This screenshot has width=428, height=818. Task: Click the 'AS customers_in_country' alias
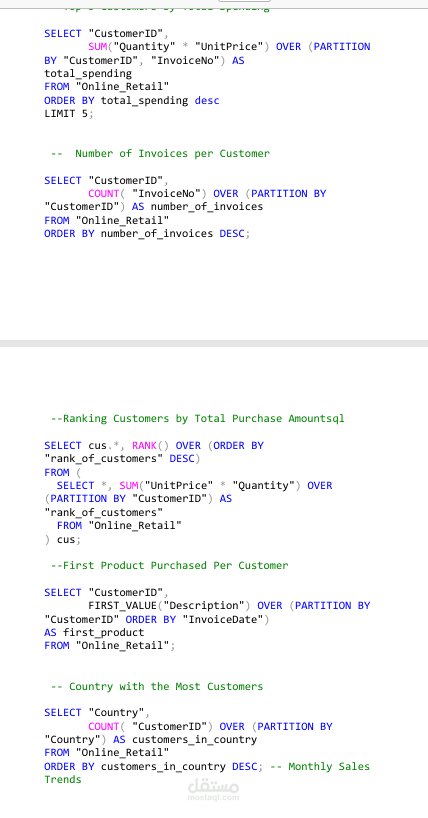coord(185,740)
